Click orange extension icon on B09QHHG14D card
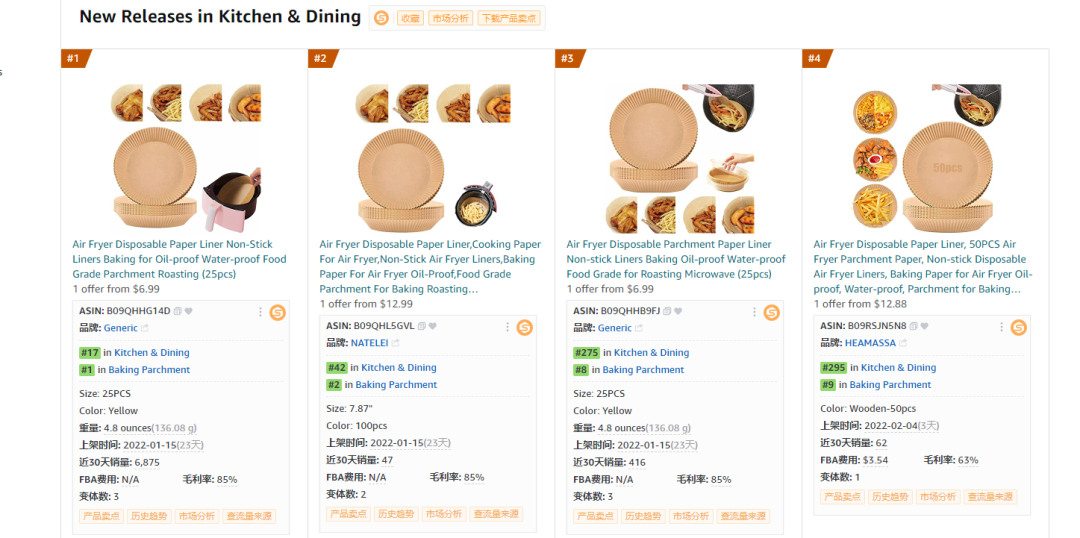Viewport: 1080px width, 538px height. click(x=277, y=312)
